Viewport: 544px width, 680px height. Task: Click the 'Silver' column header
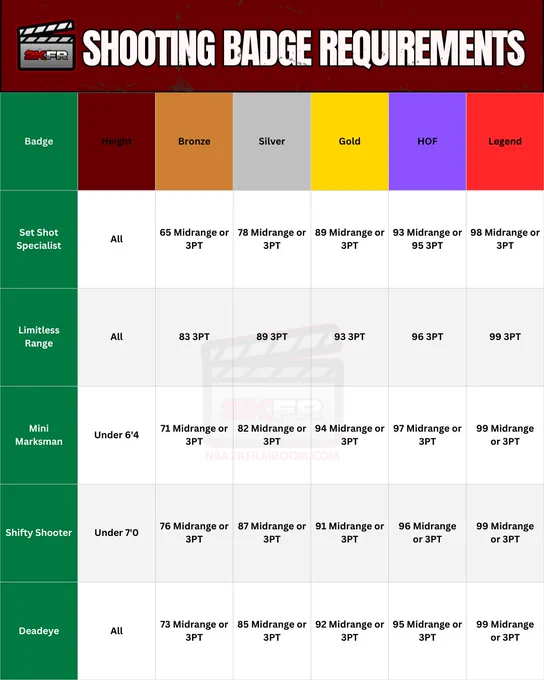(x=272, y=141)
